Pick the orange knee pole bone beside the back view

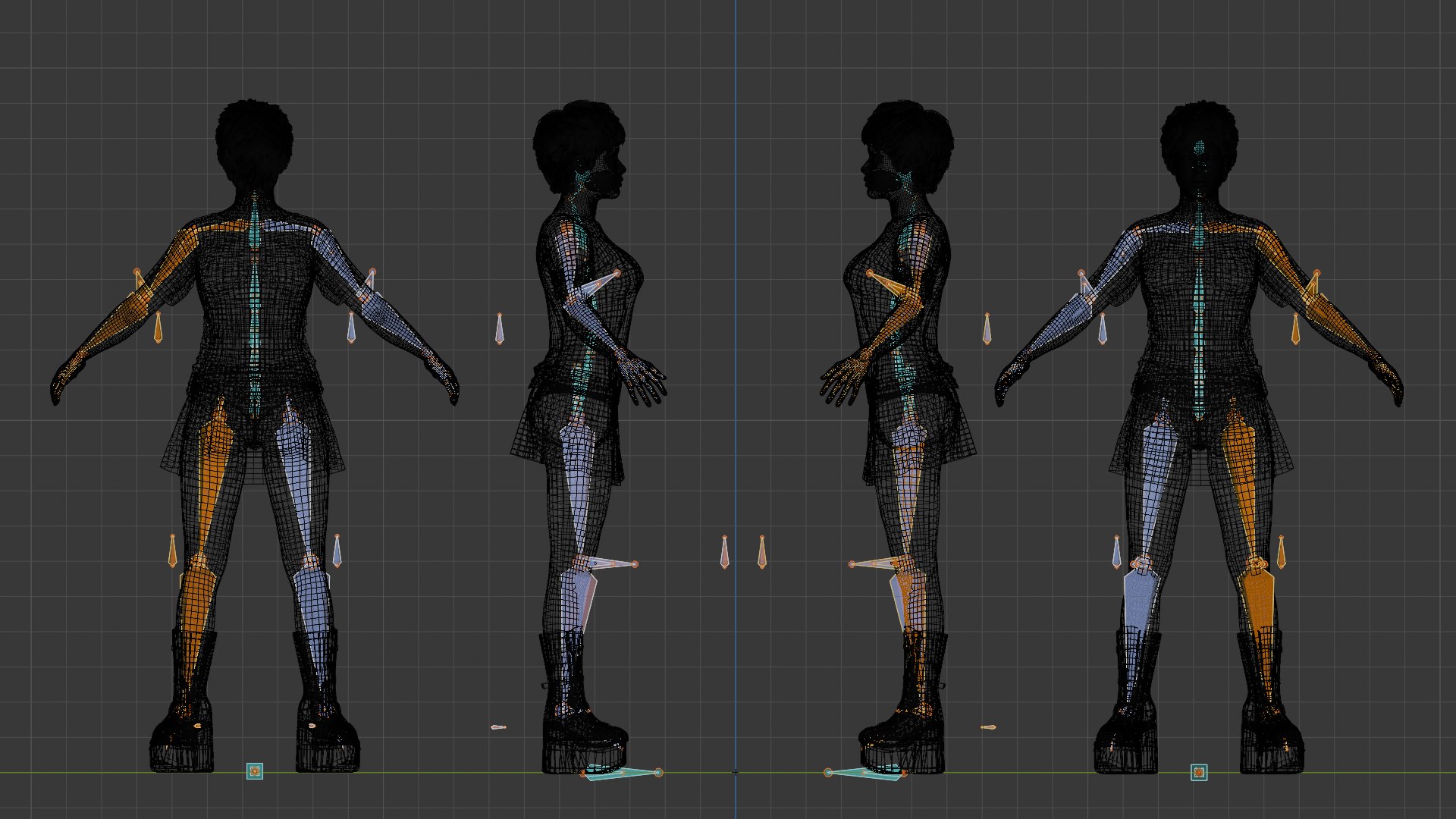pos(172,551)
